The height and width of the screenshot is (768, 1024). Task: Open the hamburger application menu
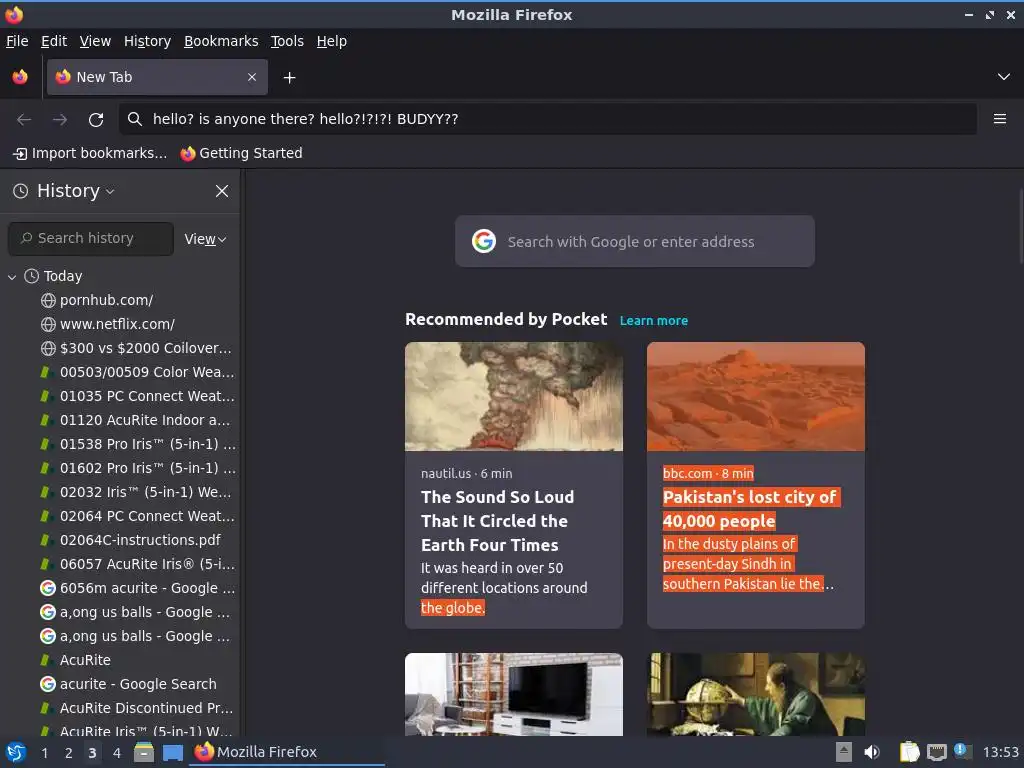[x=999, y=119]
